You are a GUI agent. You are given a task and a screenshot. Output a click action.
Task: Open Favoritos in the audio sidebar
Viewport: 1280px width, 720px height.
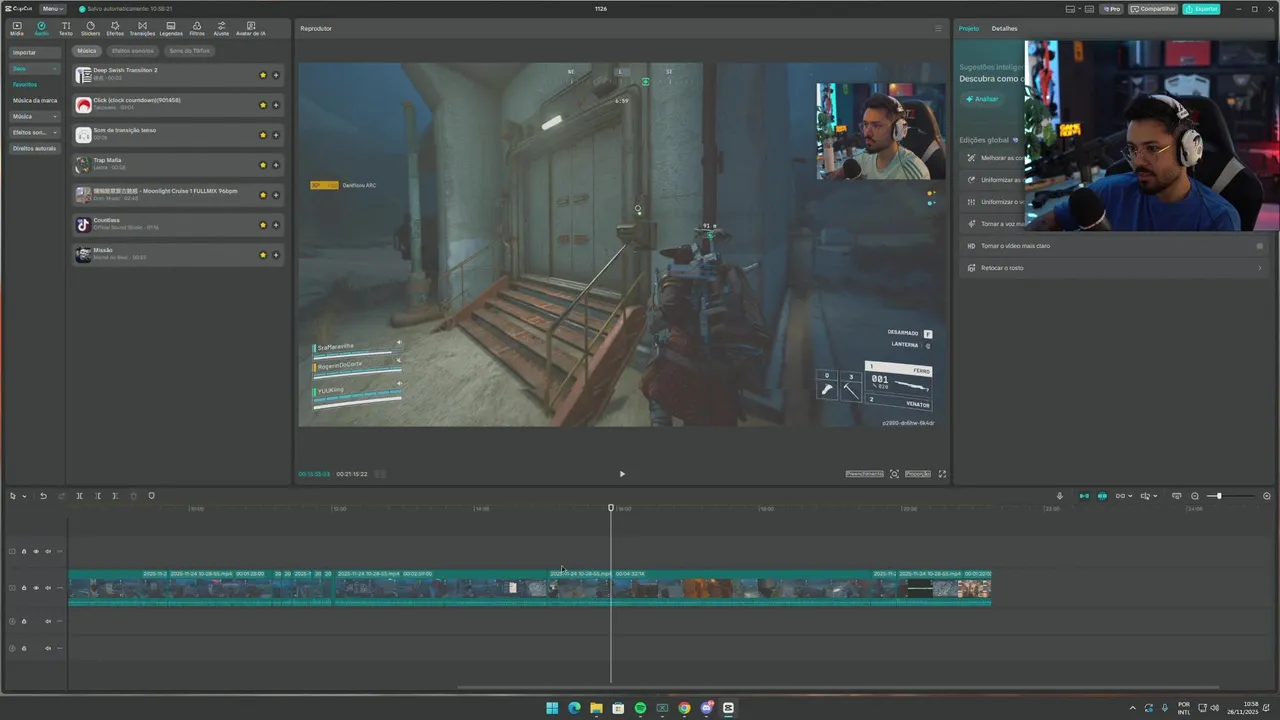tap(25, 84)
